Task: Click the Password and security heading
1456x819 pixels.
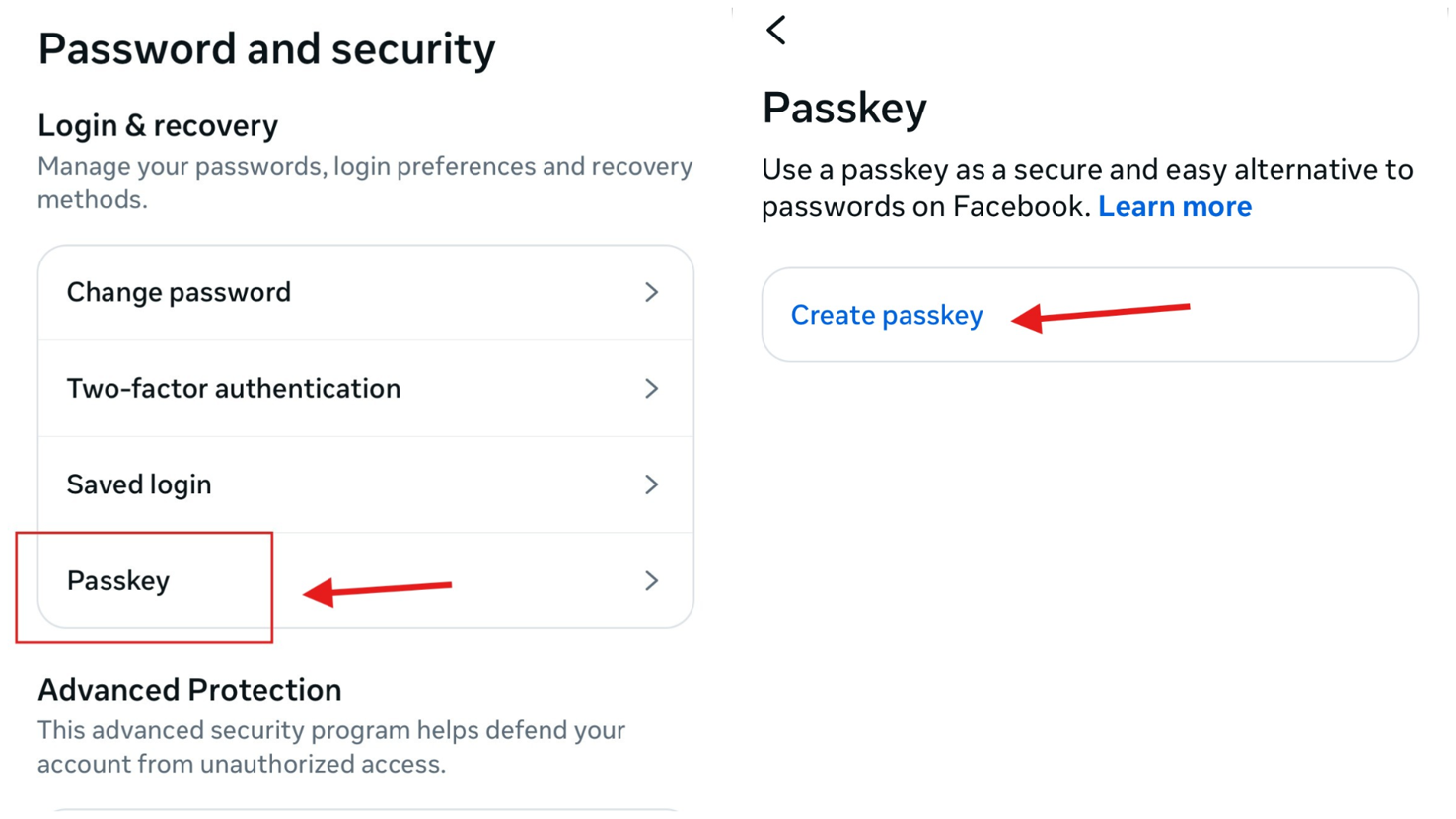Action: pos(266,48)
